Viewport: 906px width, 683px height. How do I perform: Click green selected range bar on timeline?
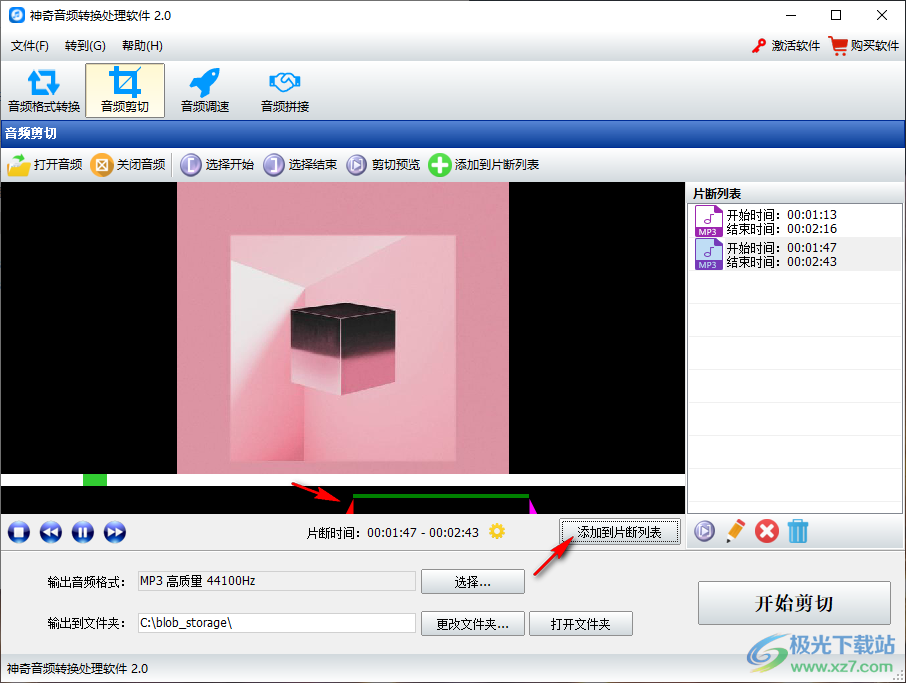click(x=441, y=496)
